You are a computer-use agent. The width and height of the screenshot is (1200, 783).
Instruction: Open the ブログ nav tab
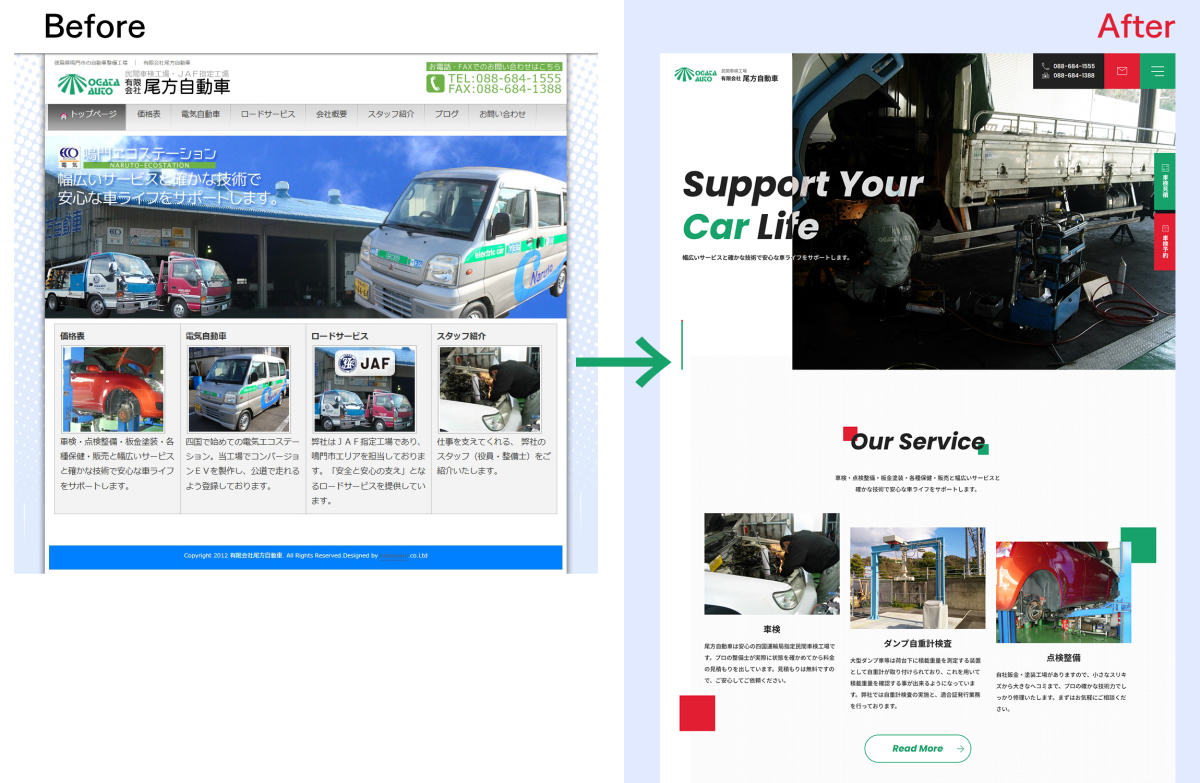point(447,115)
